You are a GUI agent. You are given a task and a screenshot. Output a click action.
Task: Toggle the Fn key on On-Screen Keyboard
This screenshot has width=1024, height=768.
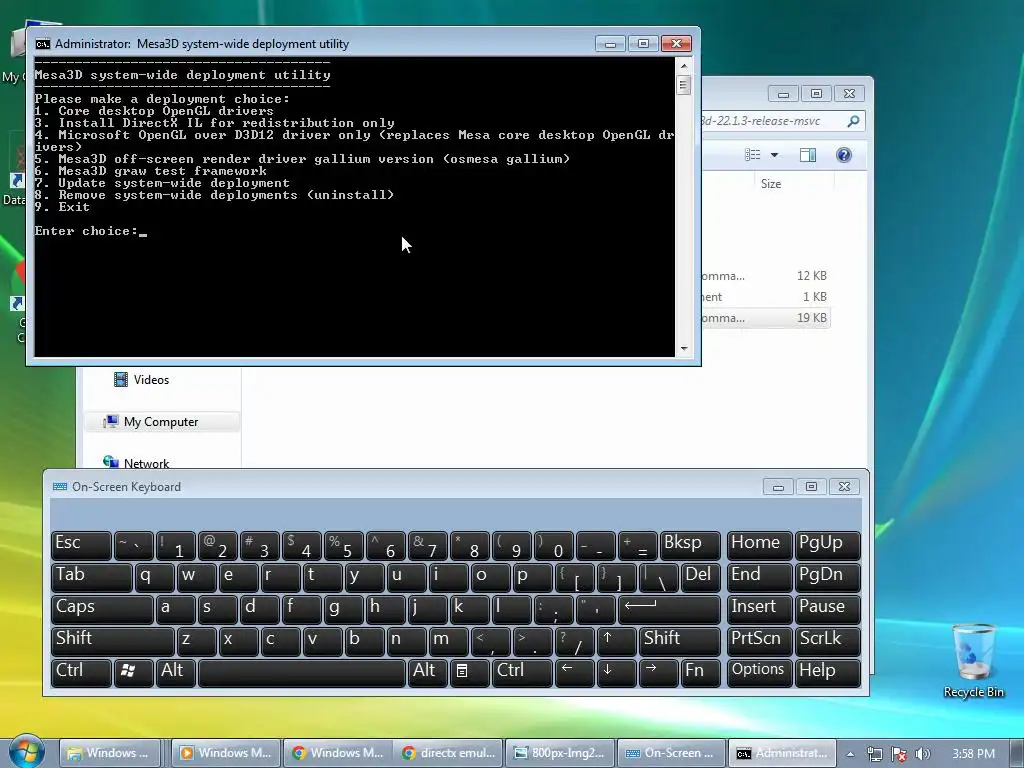coord(700,673)
